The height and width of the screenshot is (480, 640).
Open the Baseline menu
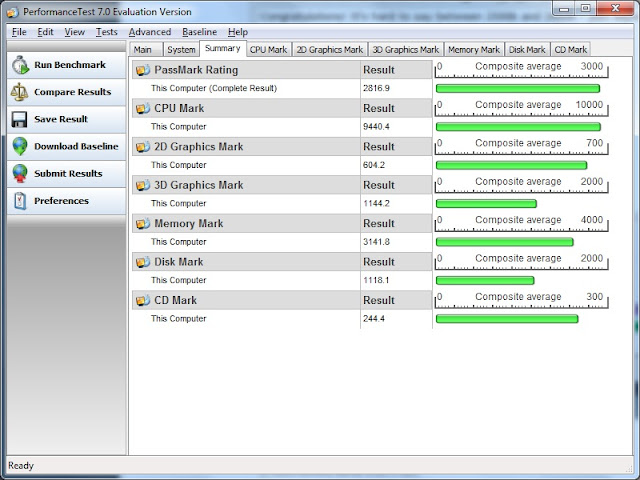(200, 32)
